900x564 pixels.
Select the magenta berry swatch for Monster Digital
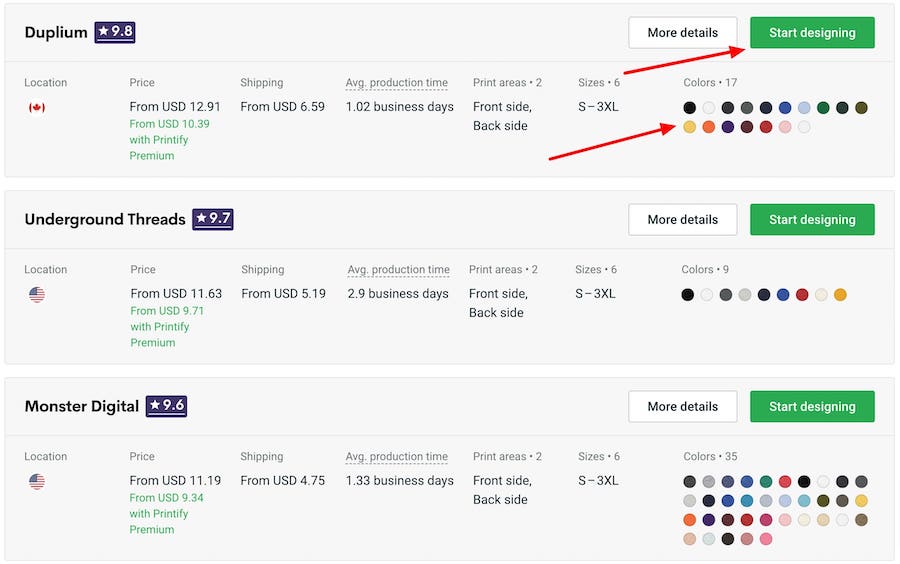click(x=766, y=520)
